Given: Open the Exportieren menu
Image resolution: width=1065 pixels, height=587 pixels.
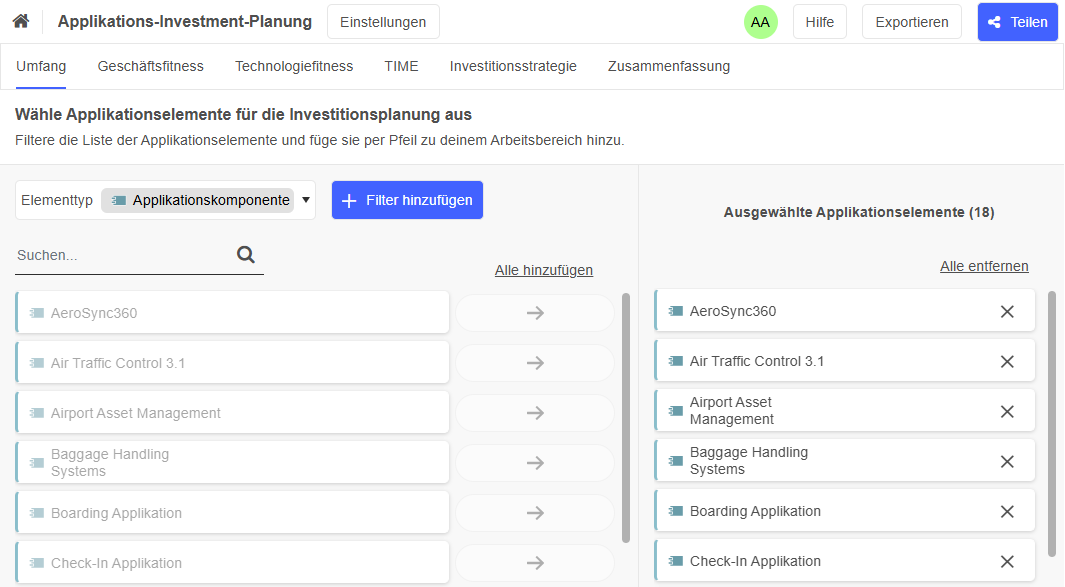Looking at the screenshot, I should point(911,21).
